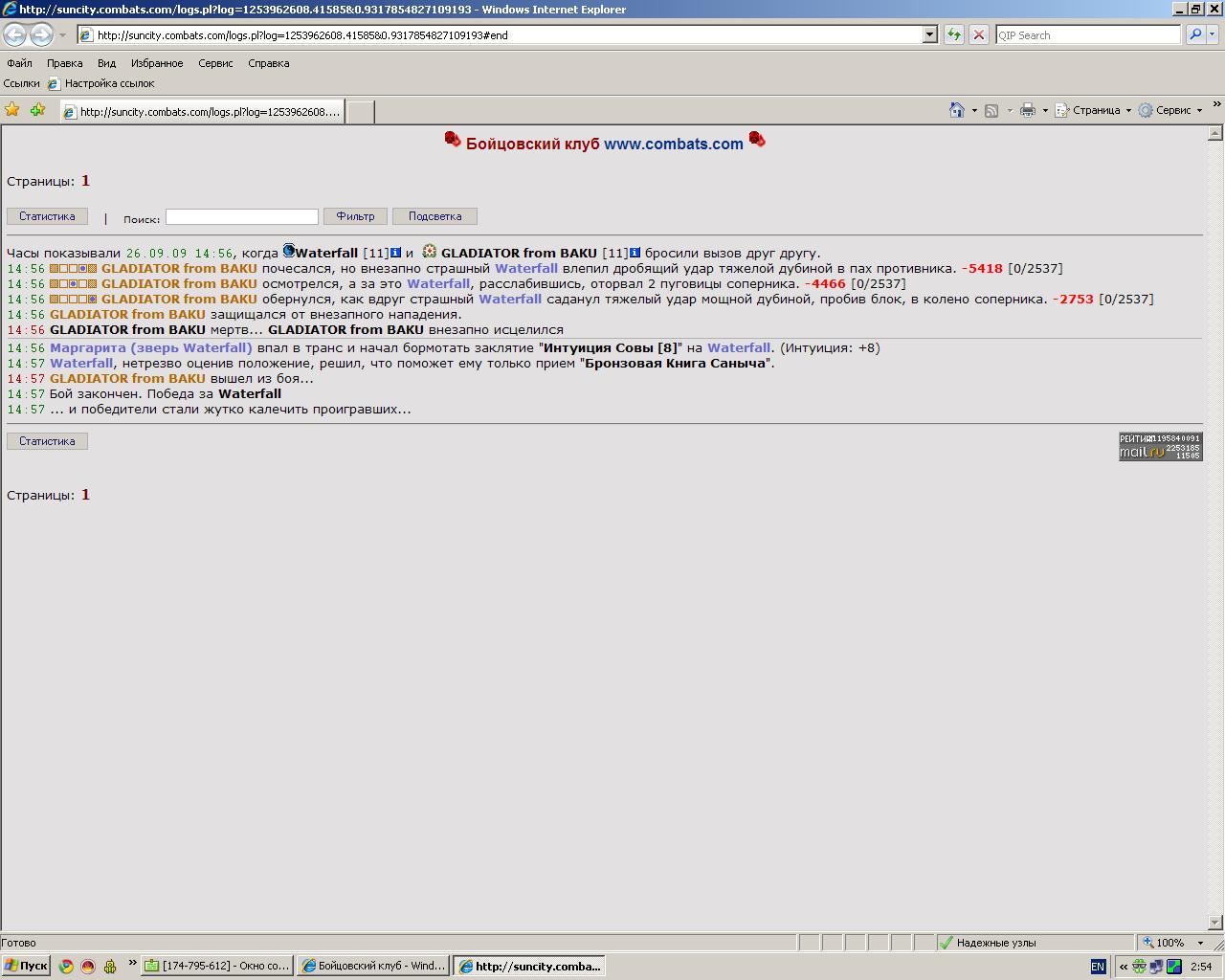The image size is (1225, 980).
Task: Switch to Бойцовский клуб taskbar window
Action: coord(373,966)
